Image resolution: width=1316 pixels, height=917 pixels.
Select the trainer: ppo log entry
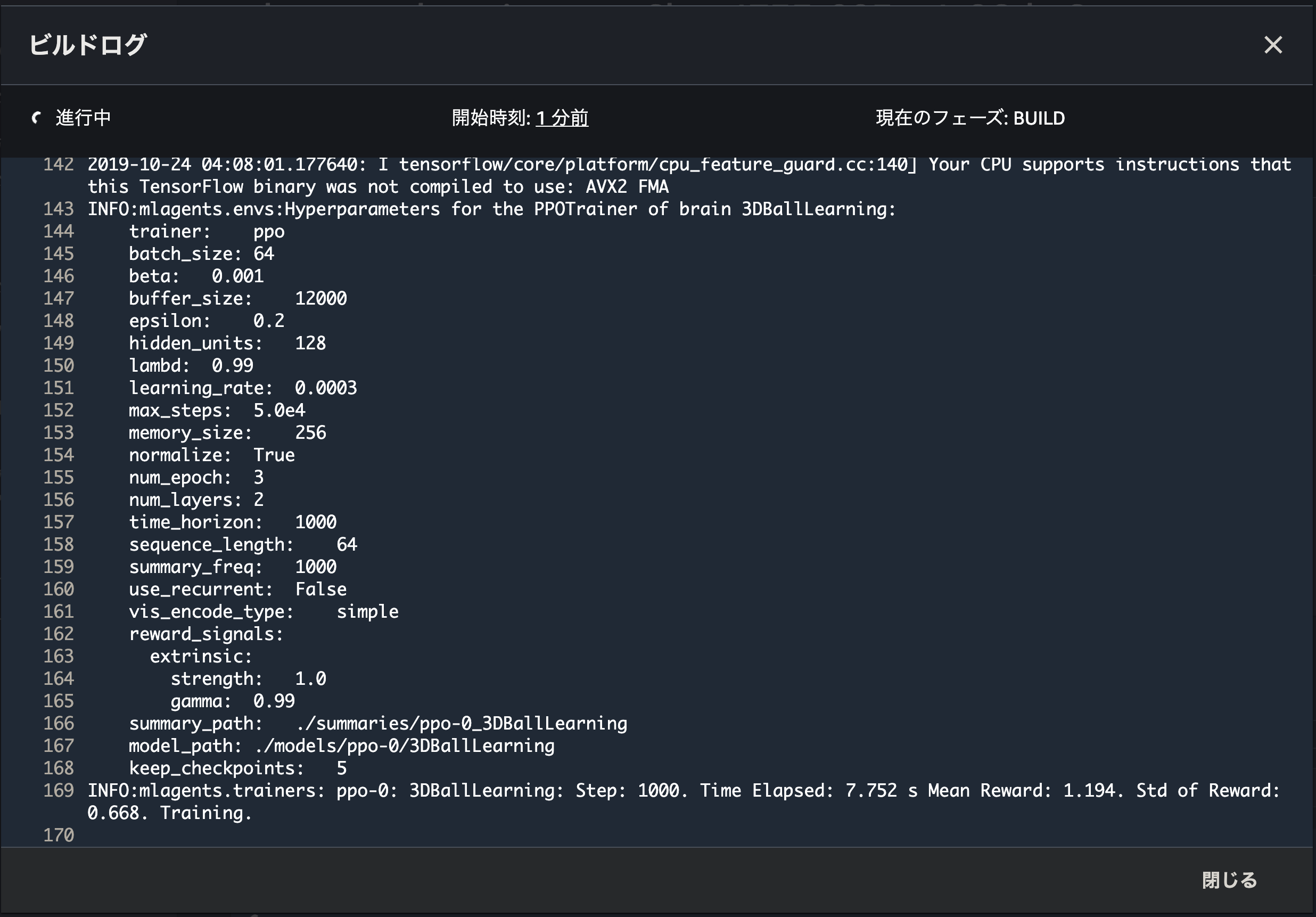coord(207,231)
